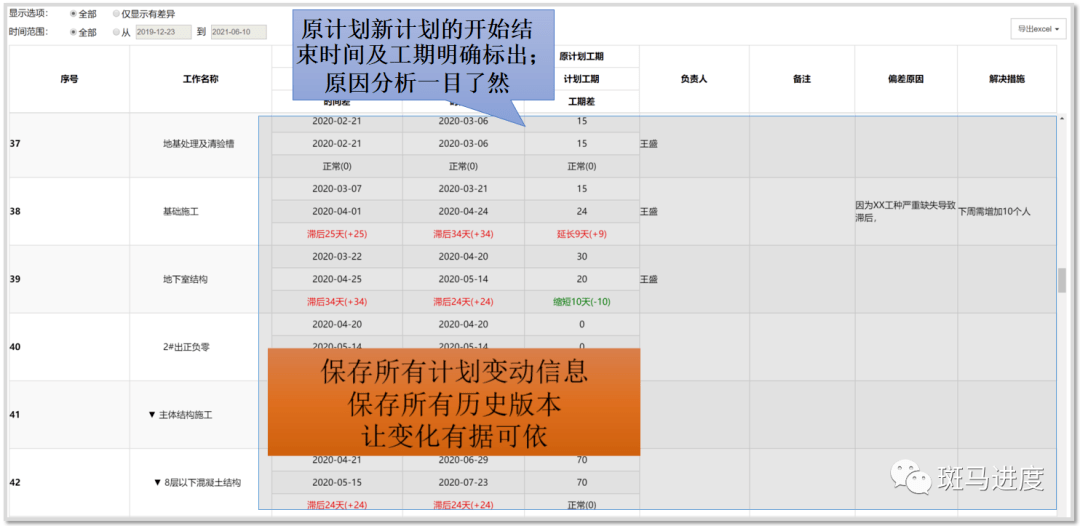This screenshot has height=526, width=1080.
Task: Click the task name 地基处理及清验槽
Action: pos(200,144)
